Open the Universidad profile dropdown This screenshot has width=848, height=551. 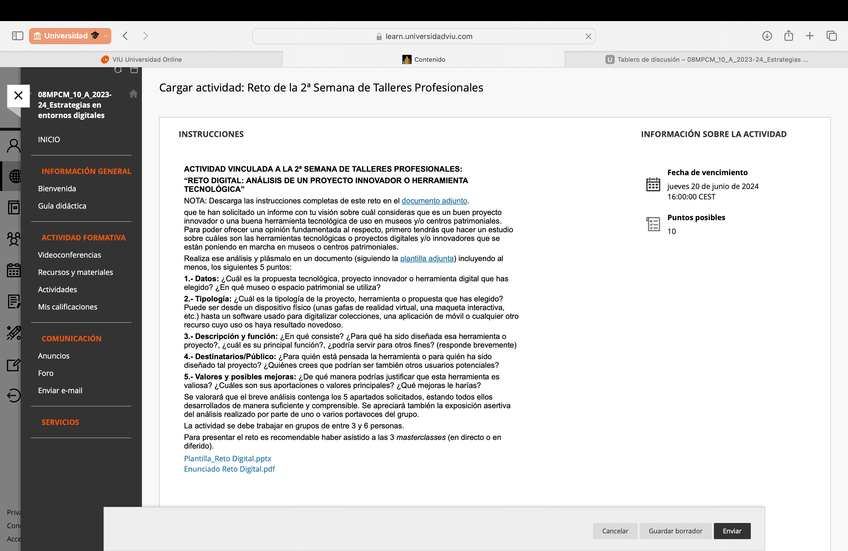point(70,36)
